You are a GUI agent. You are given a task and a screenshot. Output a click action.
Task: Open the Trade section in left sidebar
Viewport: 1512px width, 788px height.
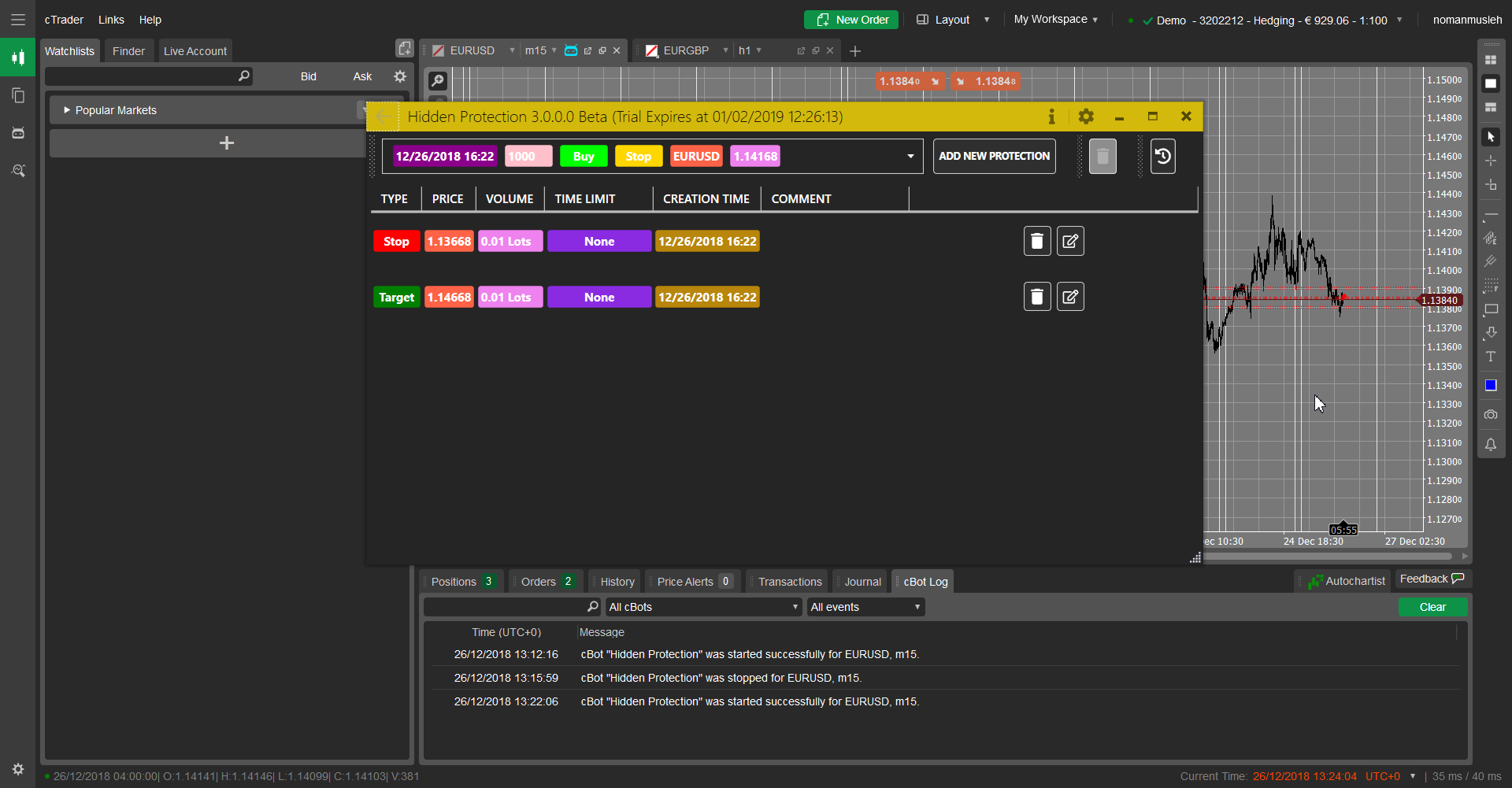pyautogui.click(x=17, y=57)
